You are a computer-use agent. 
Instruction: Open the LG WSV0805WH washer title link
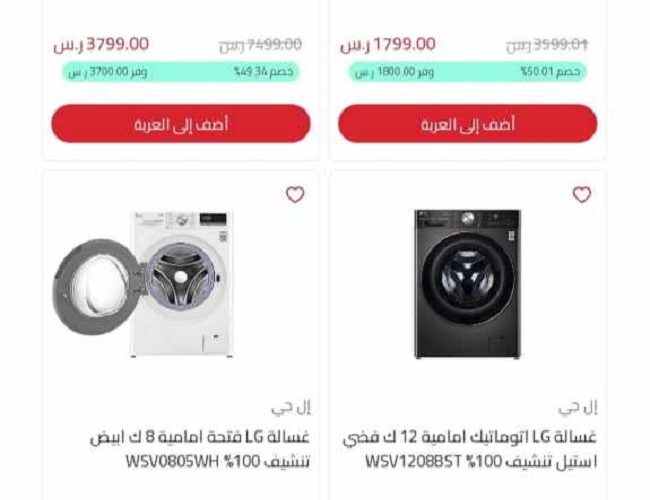(200, 449)
